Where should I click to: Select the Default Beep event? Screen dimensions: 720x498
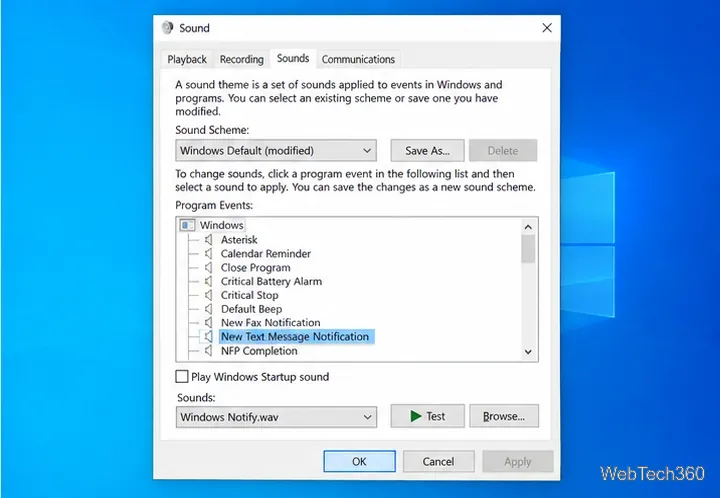pyautogui.click(x=251, y=308)
